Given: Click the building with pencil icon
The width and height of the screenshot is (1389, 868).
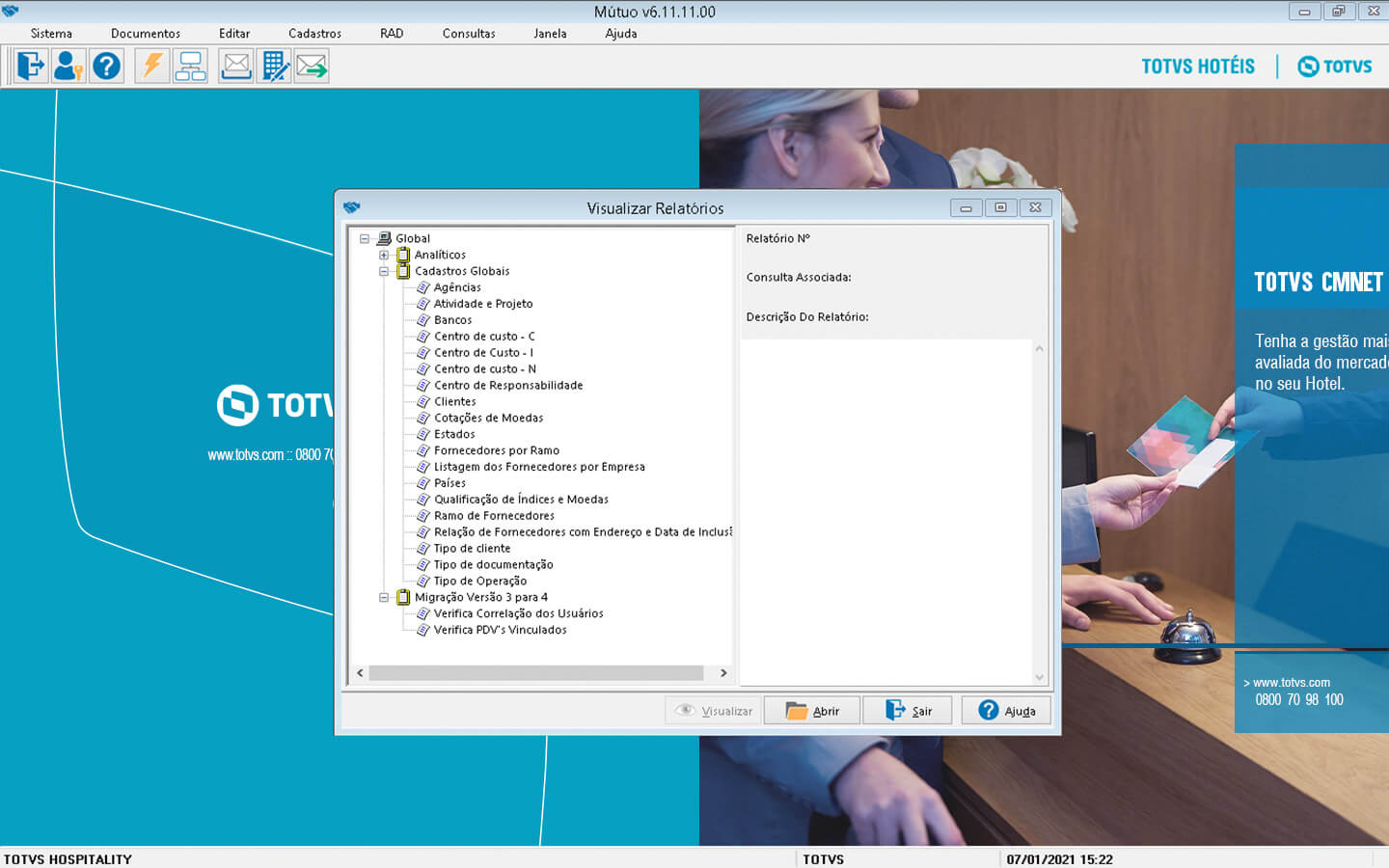Looking at the screenshot, I should [275, 67].
